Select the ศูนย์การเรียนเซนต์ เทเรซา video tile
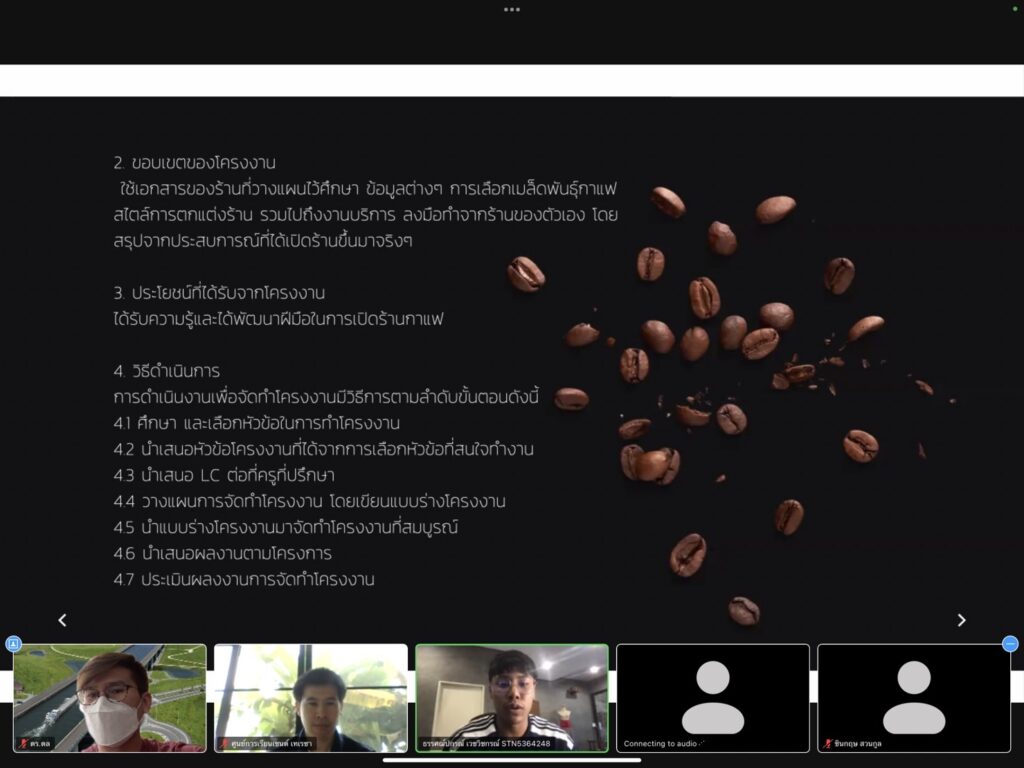The width and height of the screenshot is (1024, 768). (311, 695)
